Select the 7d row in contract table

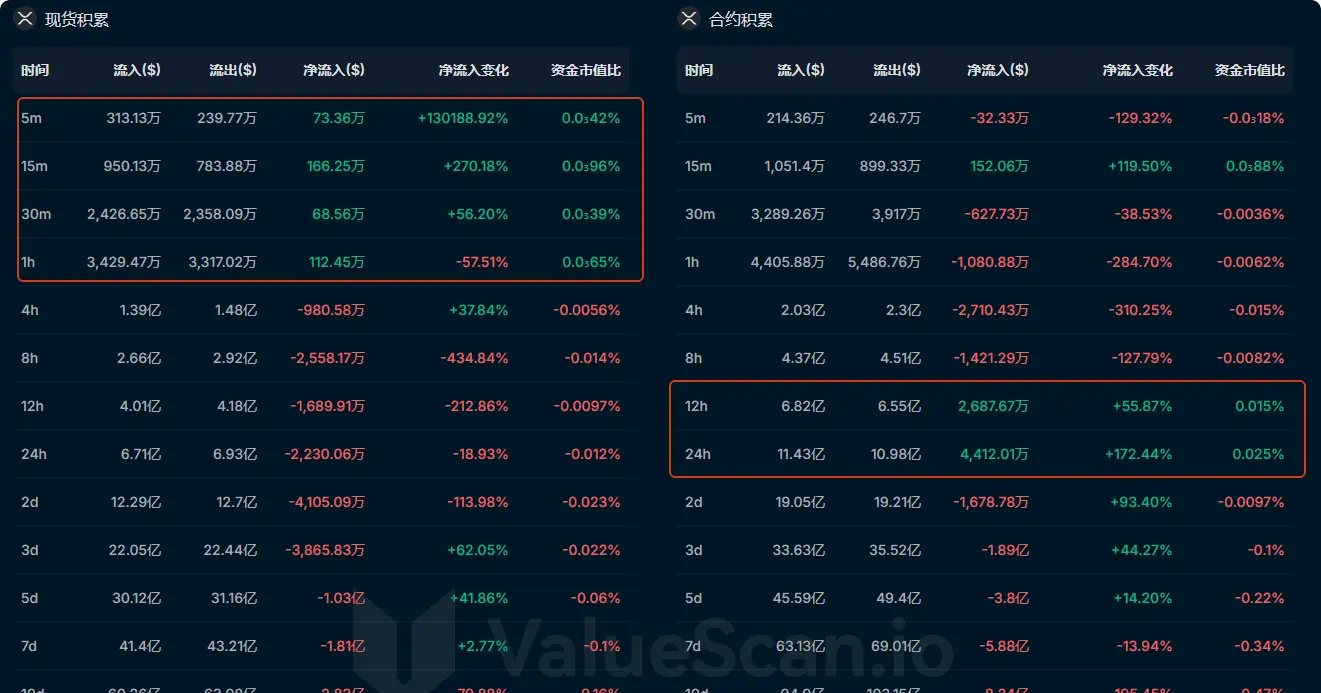coord(985,646)
